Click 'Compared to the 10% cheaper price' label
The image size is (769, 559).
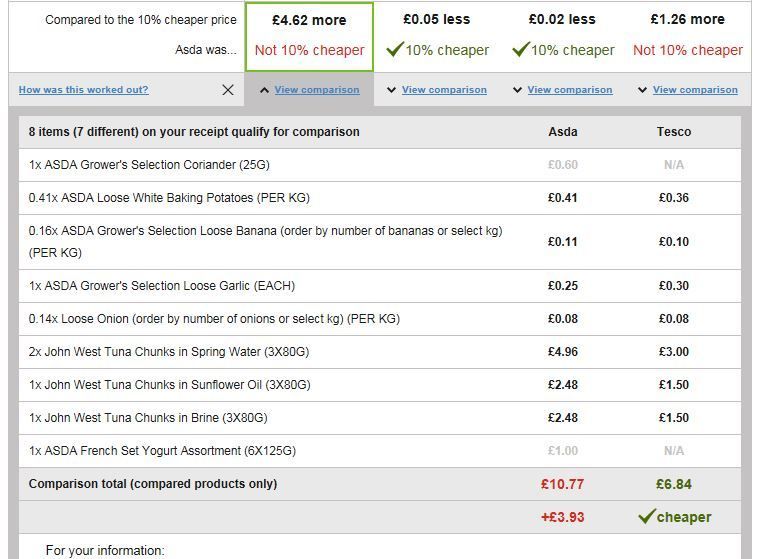pos(141,20)
